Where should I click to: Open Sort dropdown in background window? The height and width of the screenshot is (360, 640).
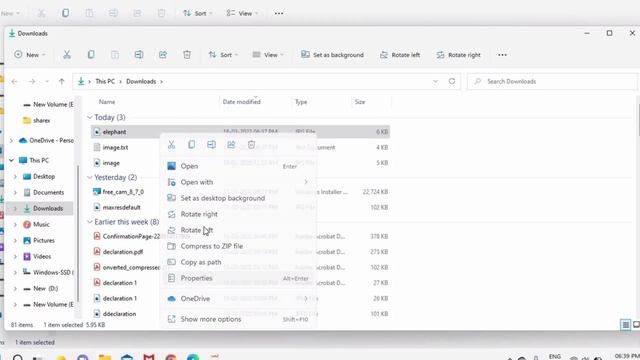tap(198, 13)
